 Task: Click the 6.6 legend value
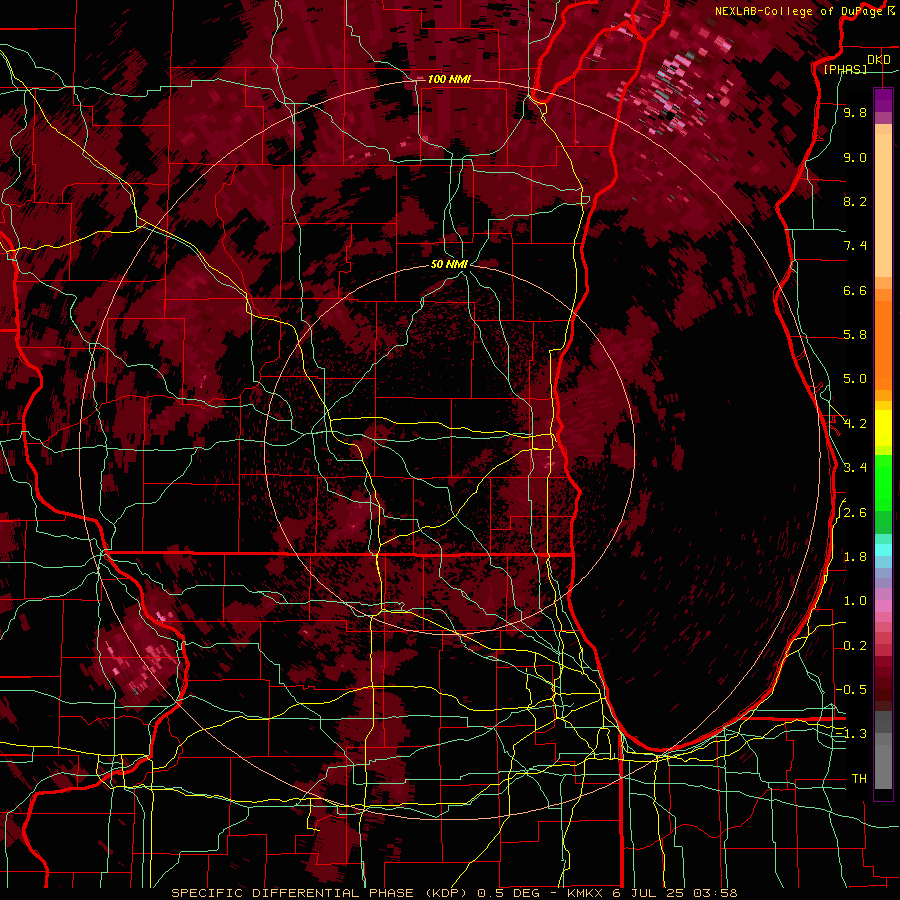855,291
